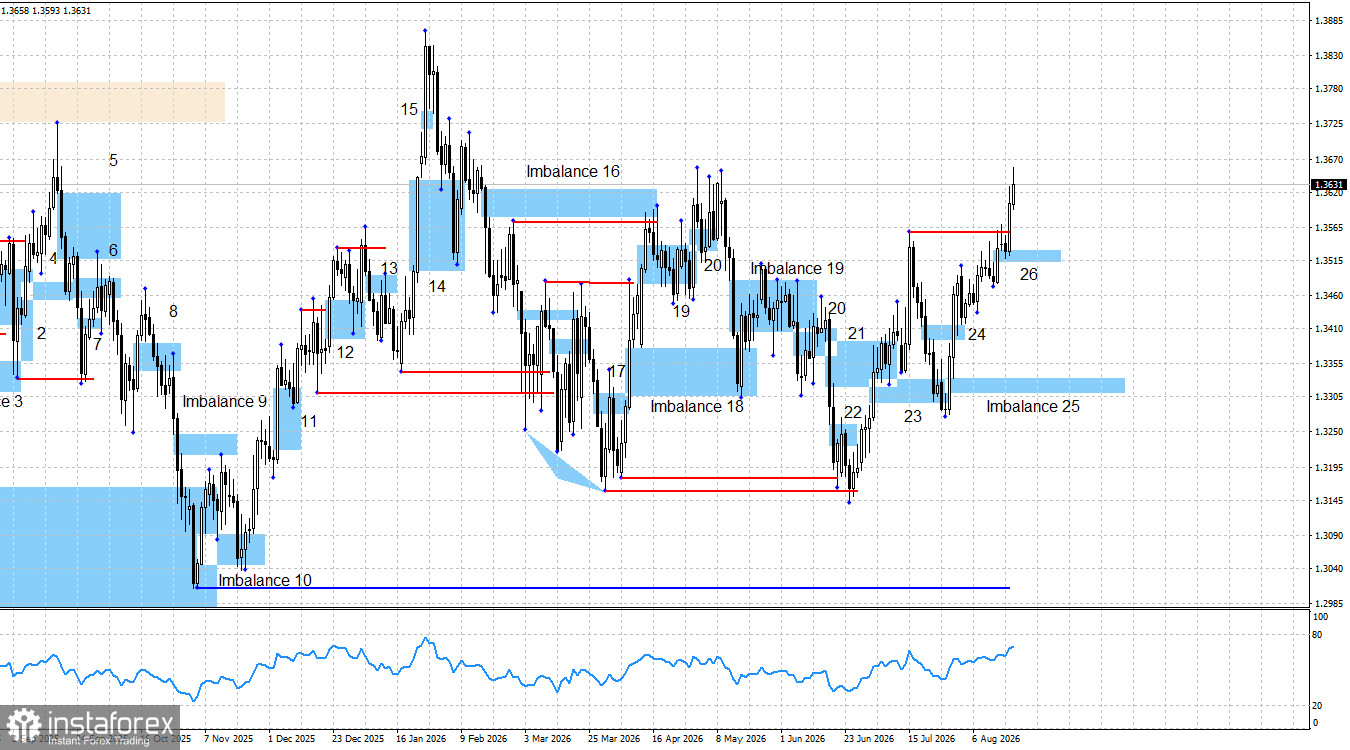This screenshot has width=1350, height=750.
Task: Click the 6 Aug 2026 date label
Action: click(x=995, y=739)
